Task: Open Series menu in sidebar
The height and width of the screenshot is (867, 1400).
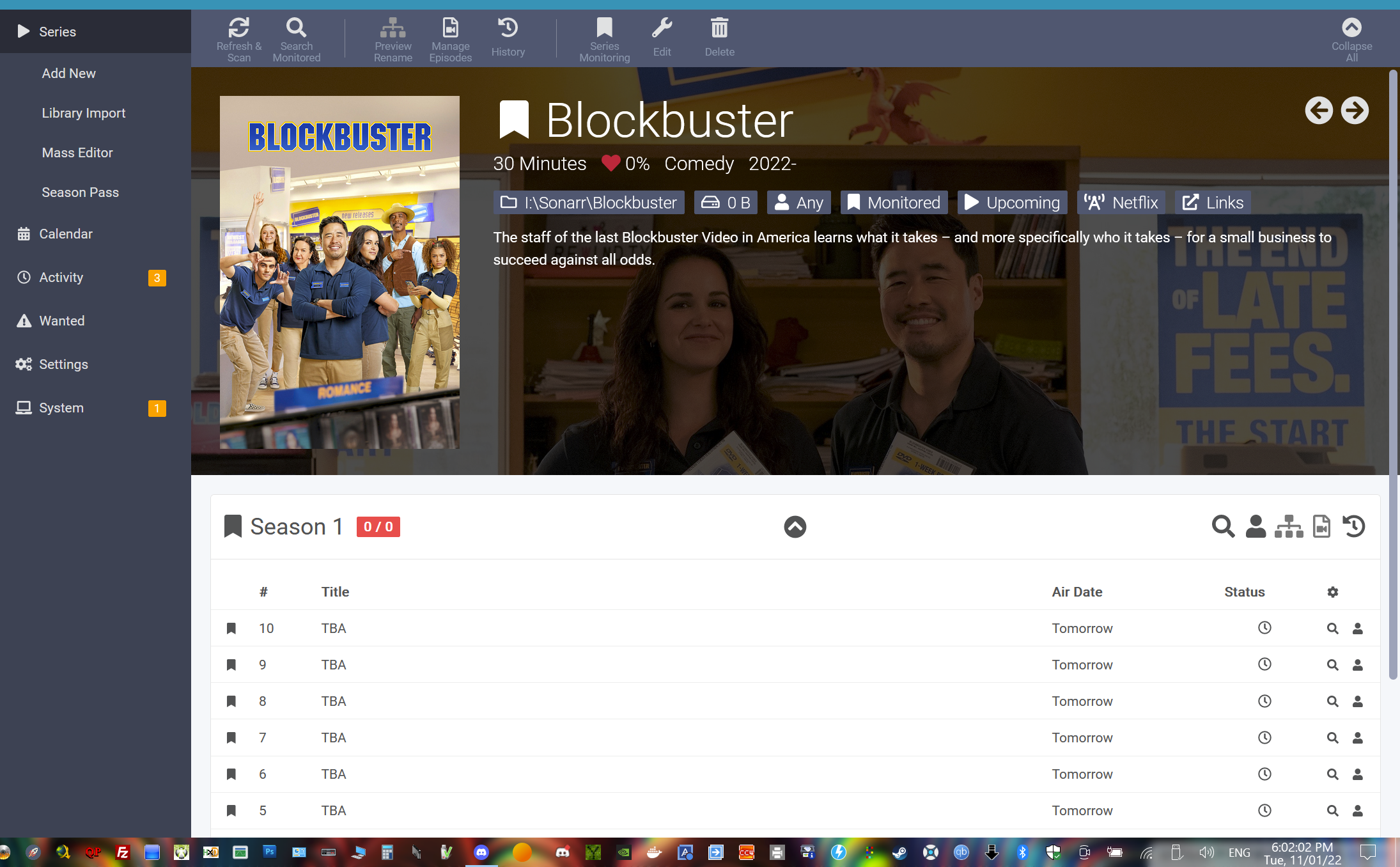Action: [95, 31]
